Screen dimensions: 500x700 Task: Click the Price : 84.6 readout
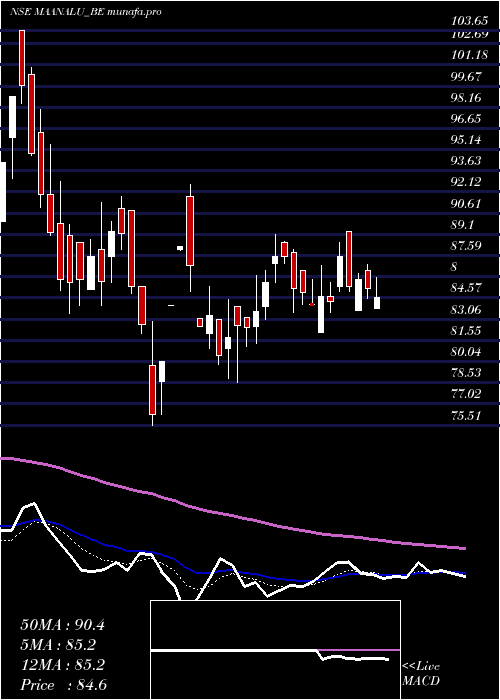(x=63, y=685)
